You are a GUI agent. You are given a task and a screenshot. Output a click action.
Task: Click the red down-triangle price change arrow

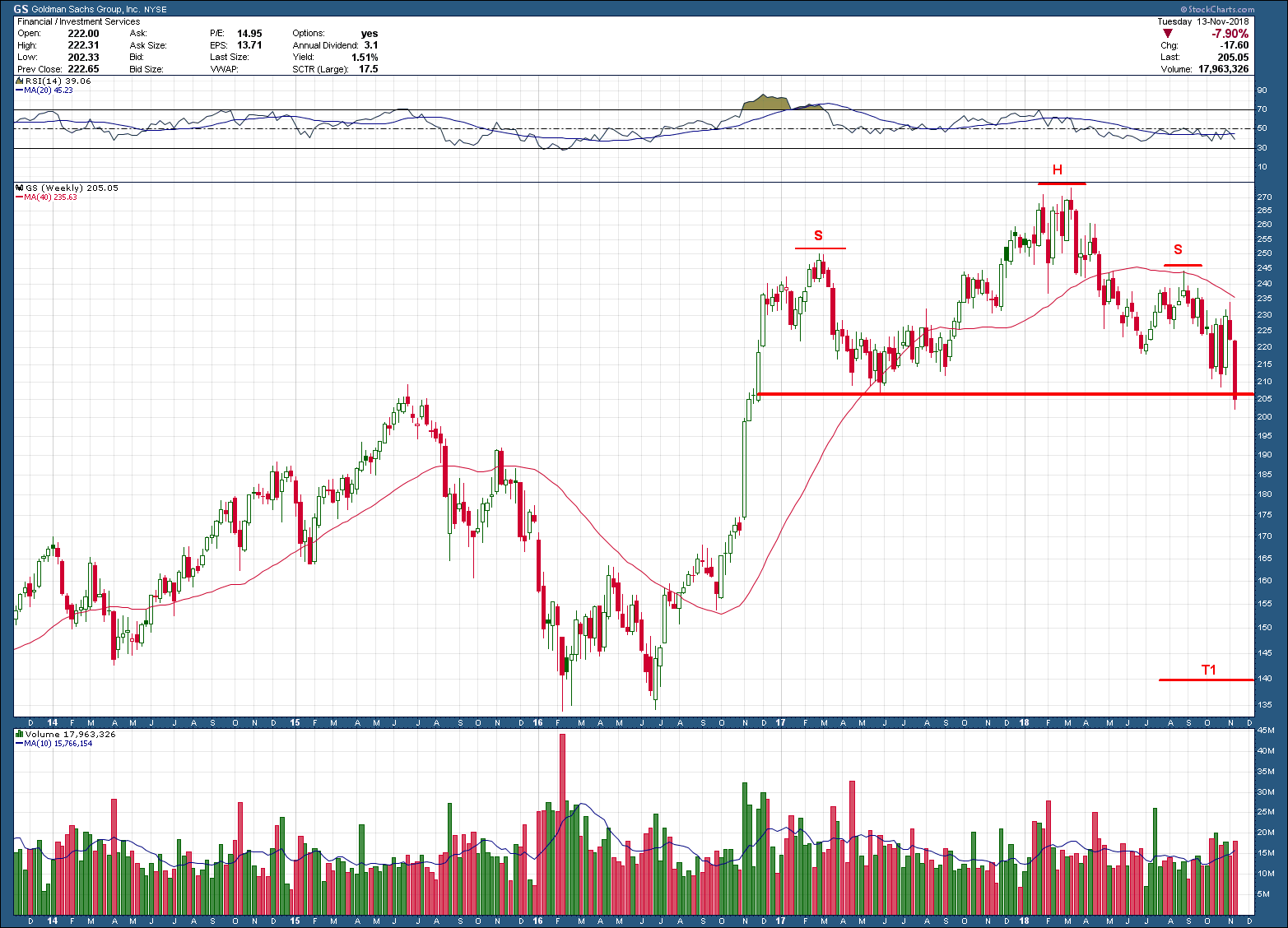(1168, 34)
